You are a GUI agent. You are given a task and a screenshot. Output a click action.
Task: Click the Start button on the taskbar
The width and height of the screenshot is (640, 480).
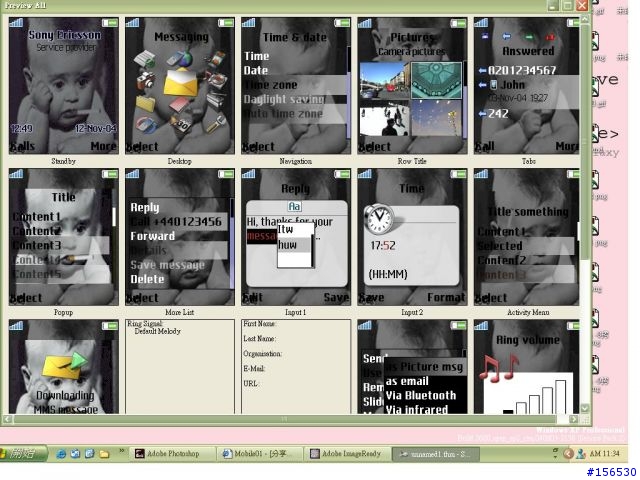(24, 453)
